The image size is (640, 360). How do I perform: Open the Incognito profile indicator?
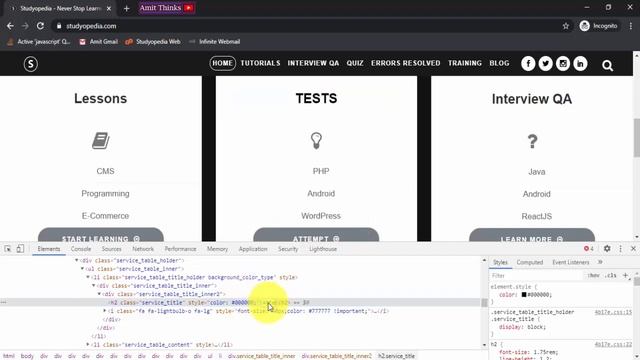click(599, 26)
